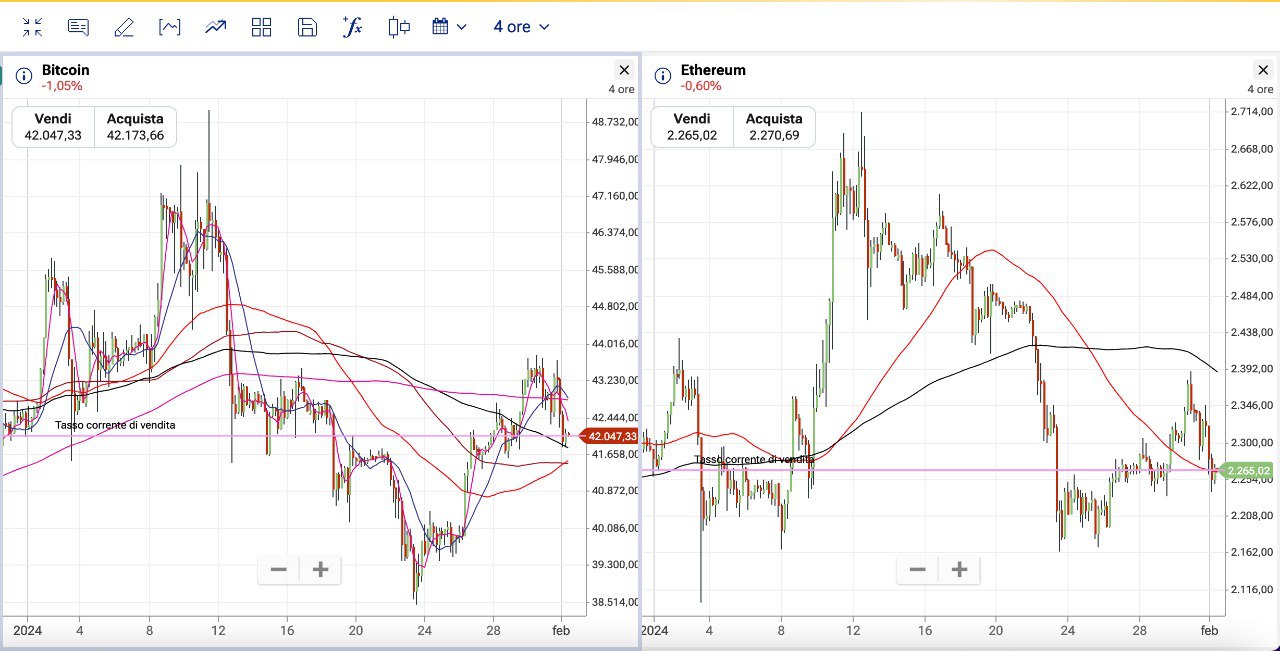Select the pencil drawing tool
1280x651 pixels.
point(124,27)
